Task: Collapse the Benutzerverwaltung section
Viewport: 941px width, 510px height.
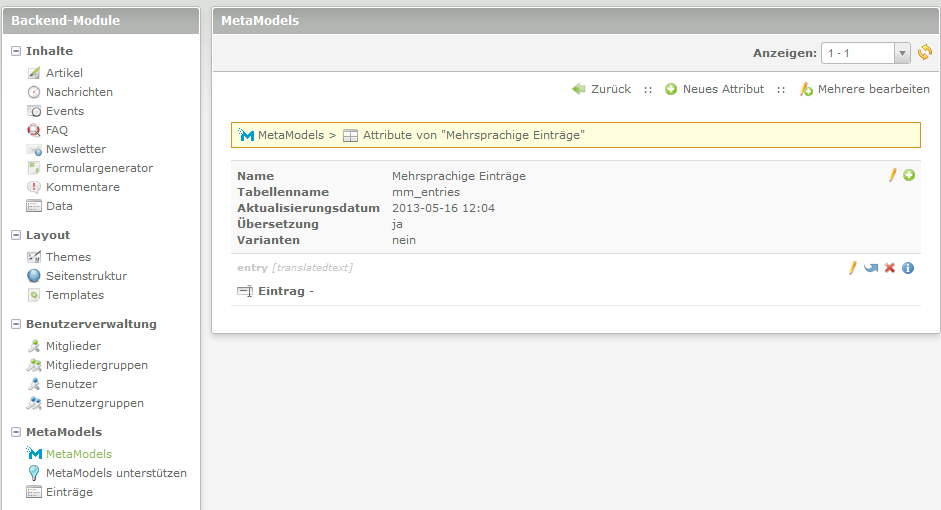Action: point(16,324)
